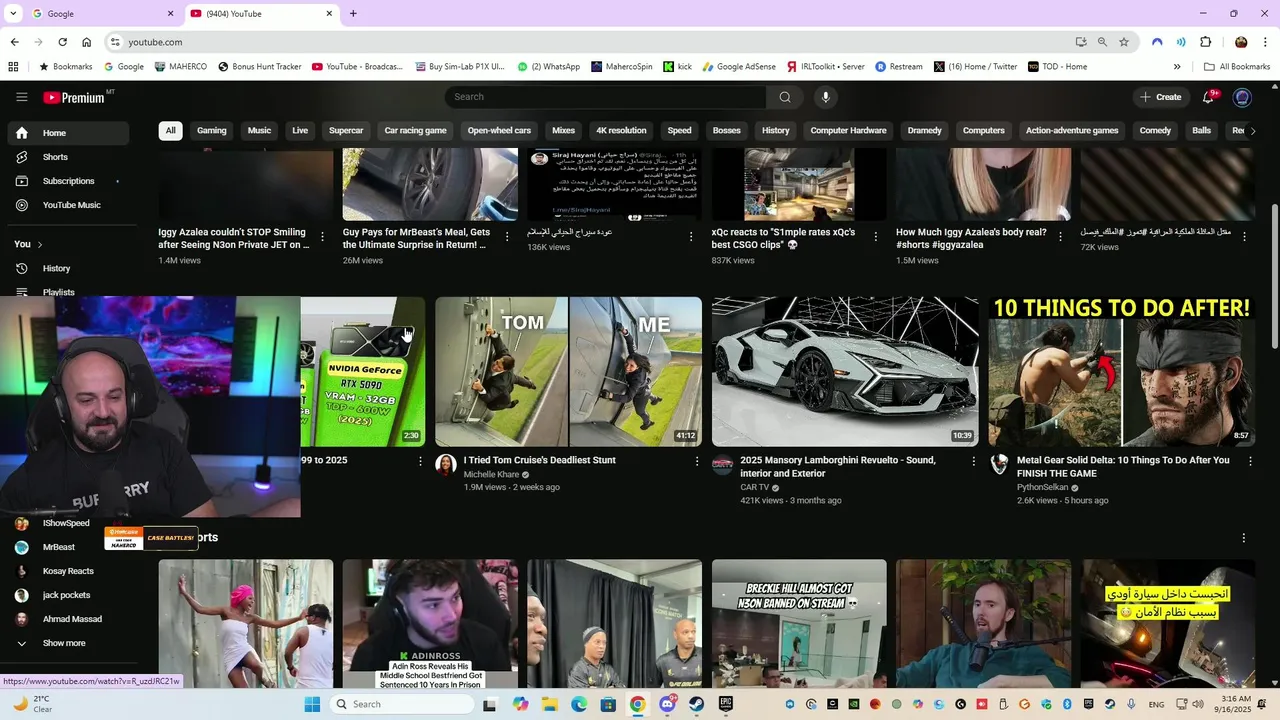Open All Bookmarks folder
This screenshot has width=1280, height=720.
click(x=1237, y=67)
